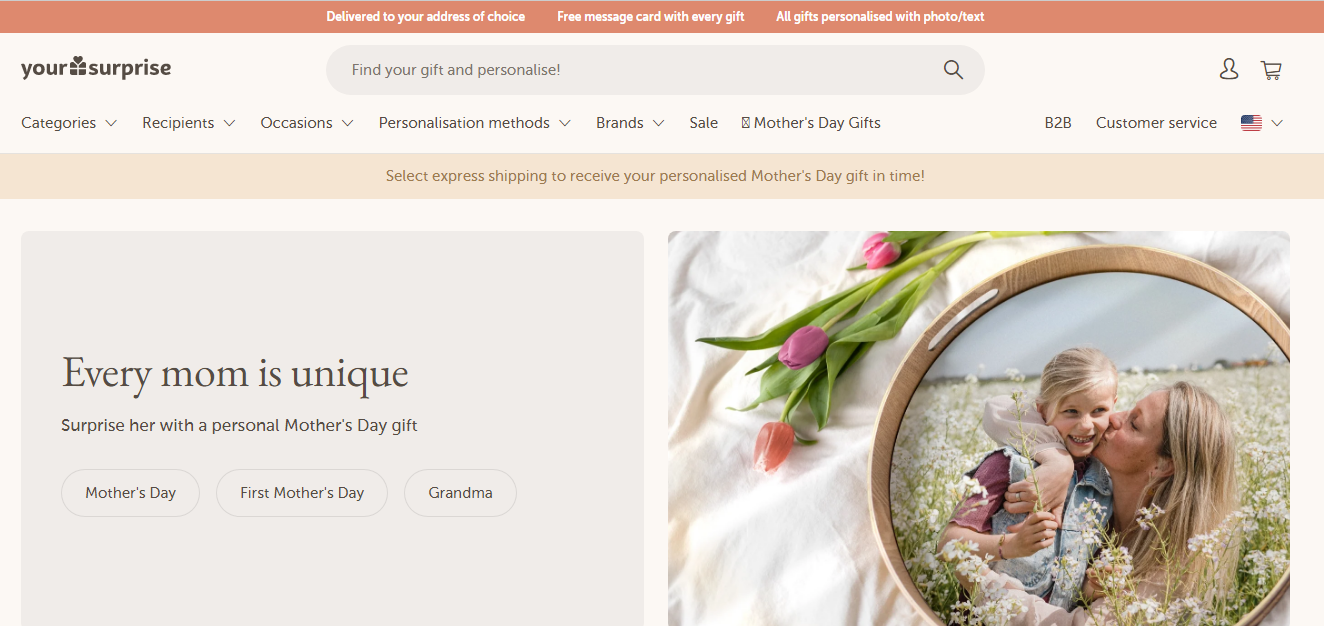The image size is (1324, 626).
Task: Open the user account icon
Action: pos(1229,69)
